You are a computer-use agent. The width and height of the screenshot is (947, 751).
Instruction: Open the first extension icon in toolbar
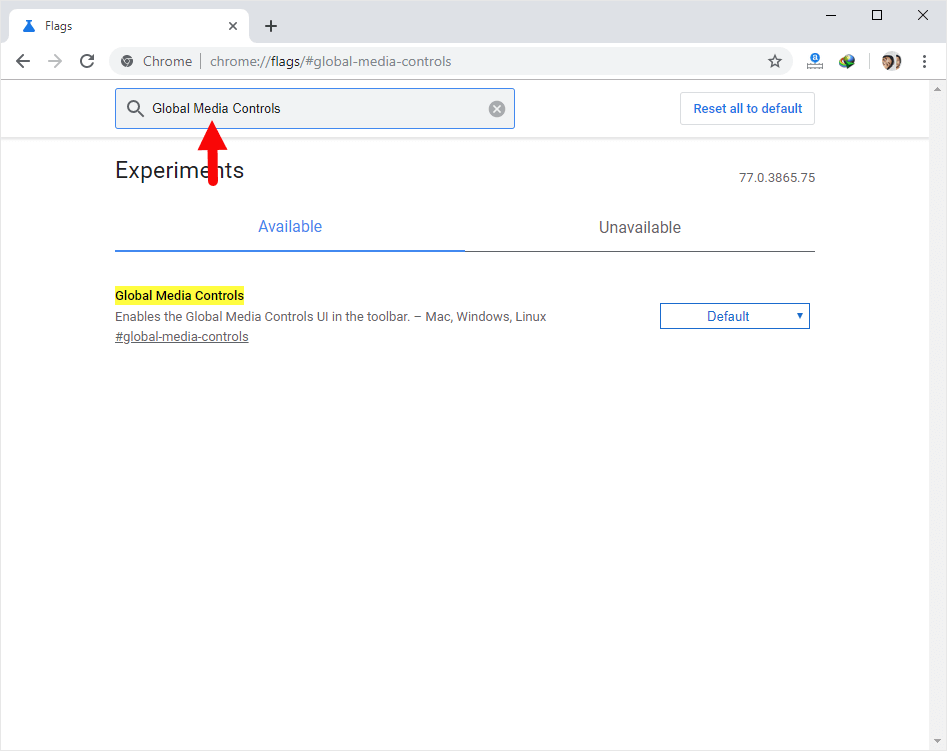pos(815,61)
